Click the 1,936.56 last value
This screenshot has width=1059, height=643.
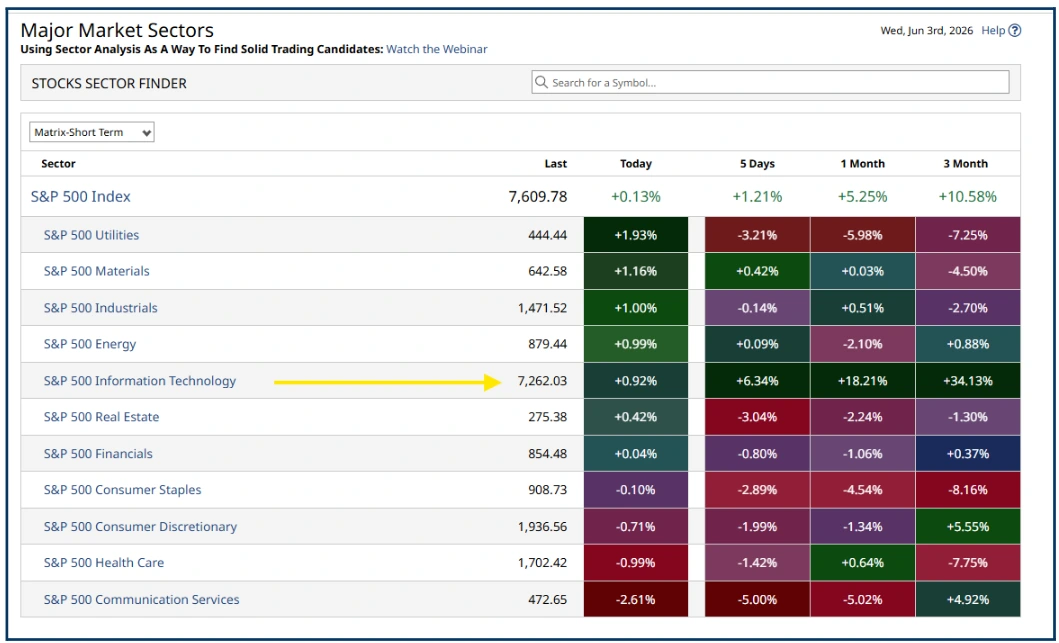(x=542, y=527)
